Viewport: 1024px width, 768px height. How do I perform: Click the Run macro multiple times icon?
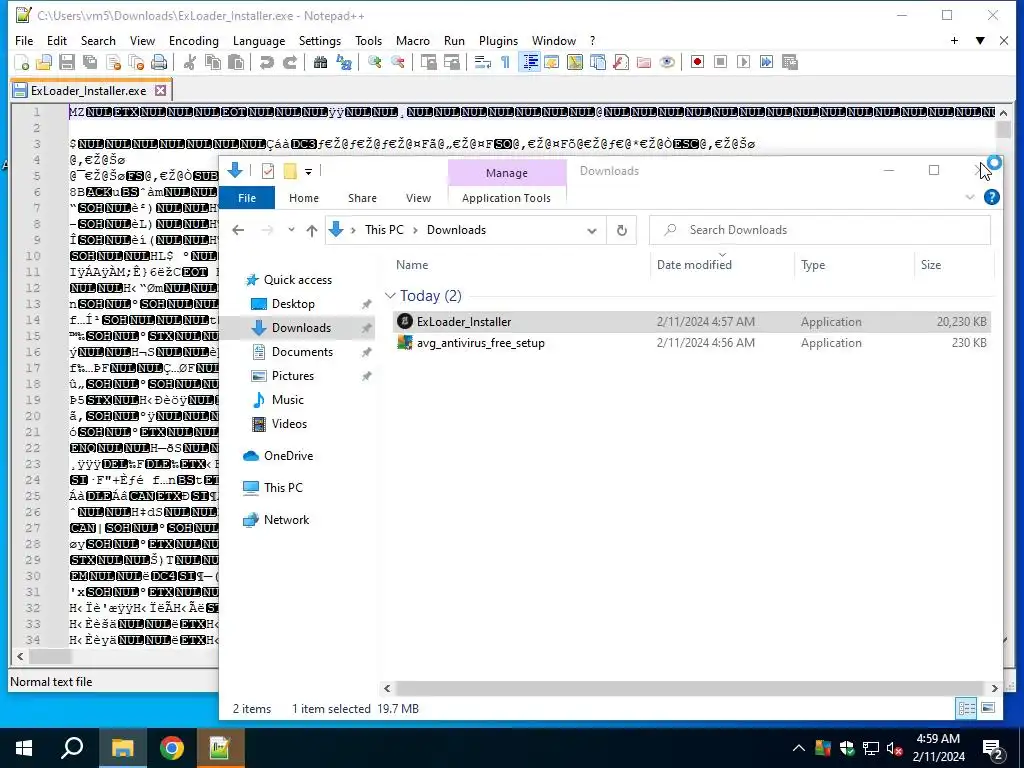point(766,63)
